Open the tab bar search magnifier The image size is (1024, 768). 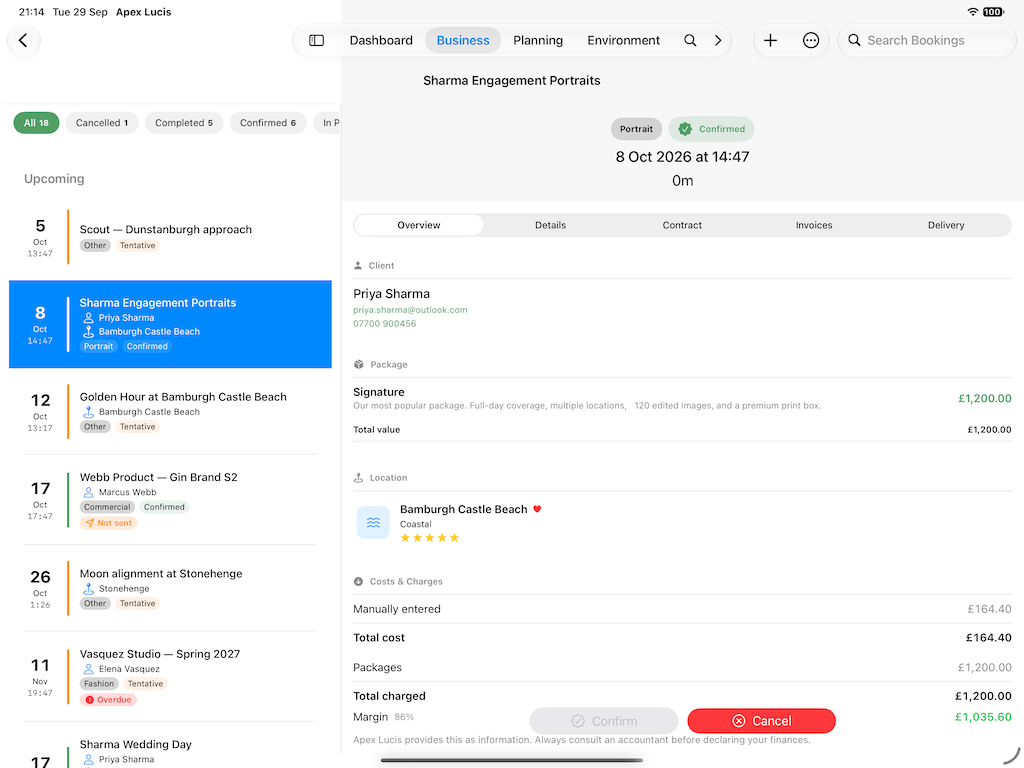click(x=690, y=40)
